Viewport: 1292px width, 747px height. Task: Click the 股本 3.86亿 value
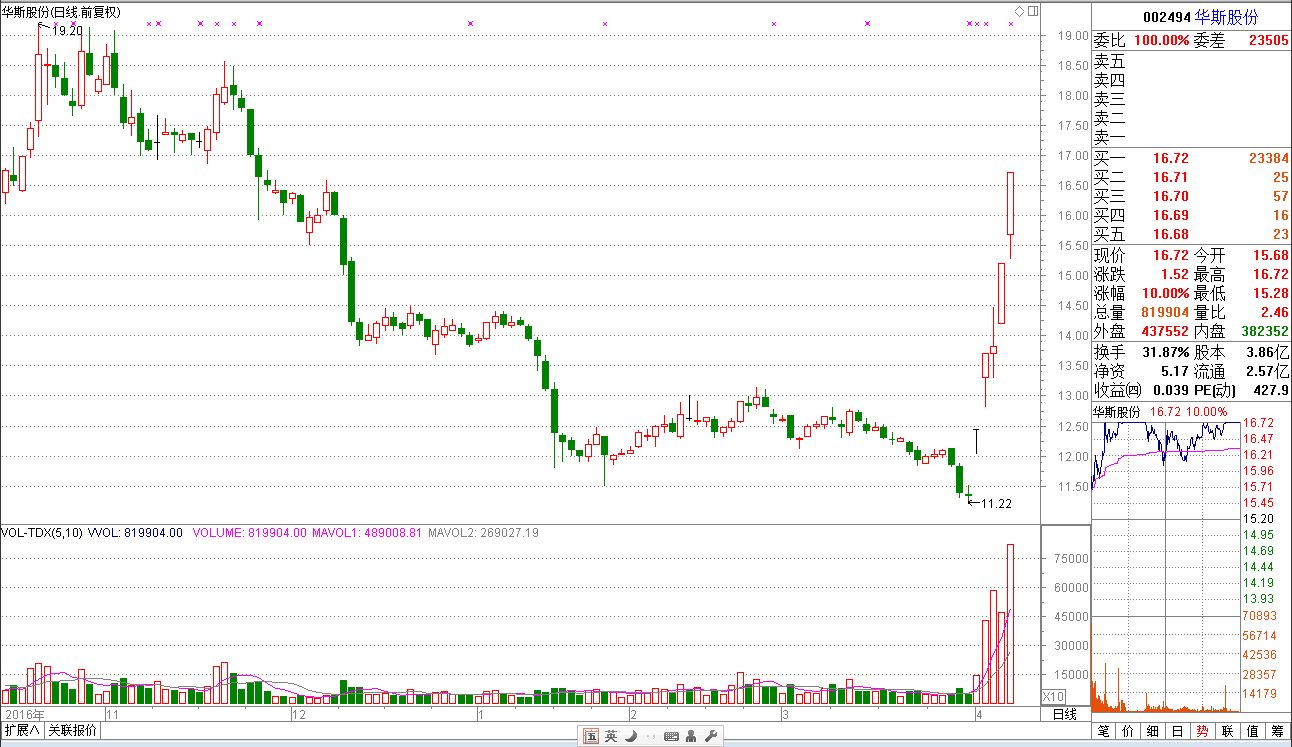coord(1268,353)
